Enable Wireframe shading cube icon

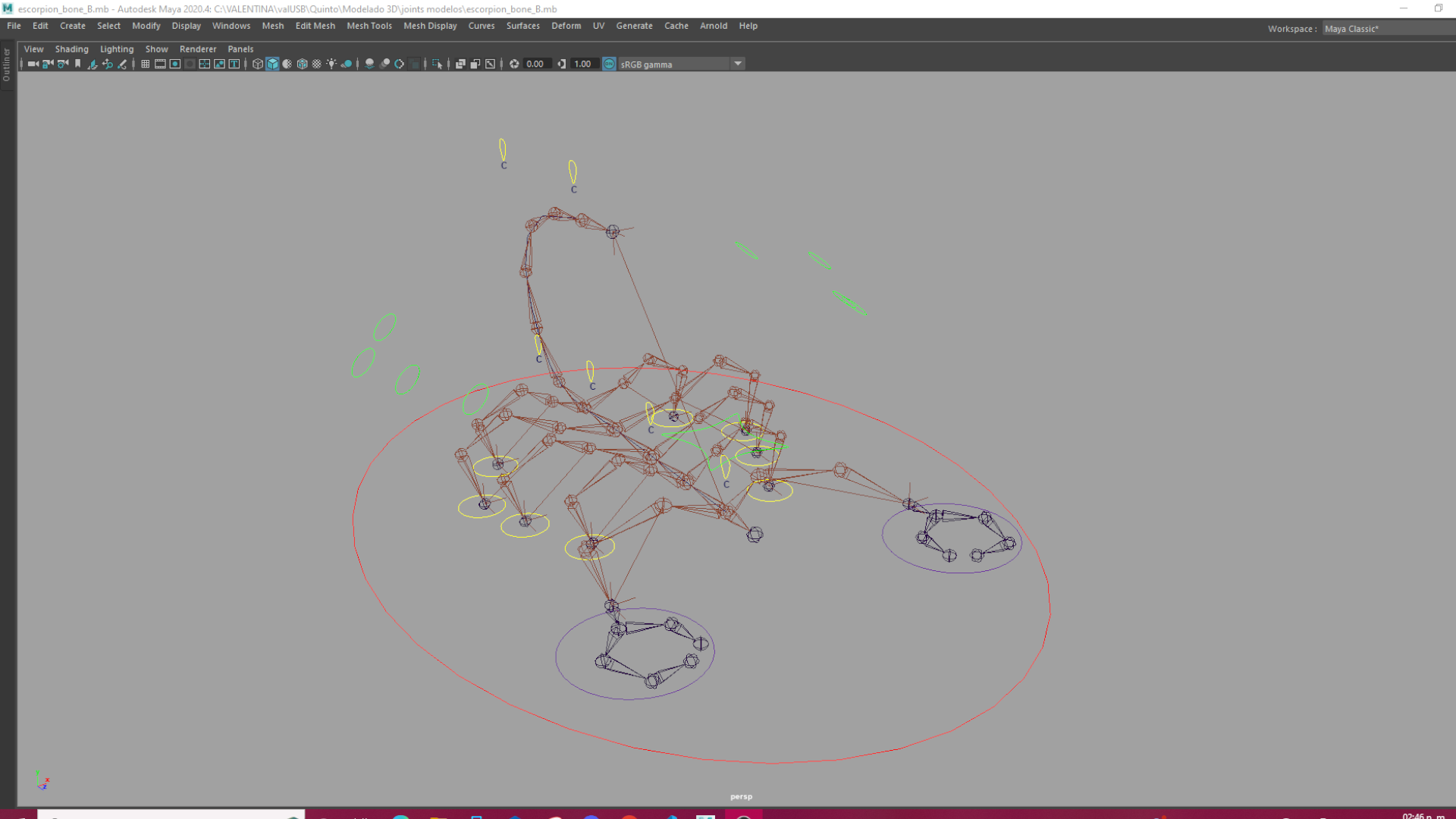258,64
